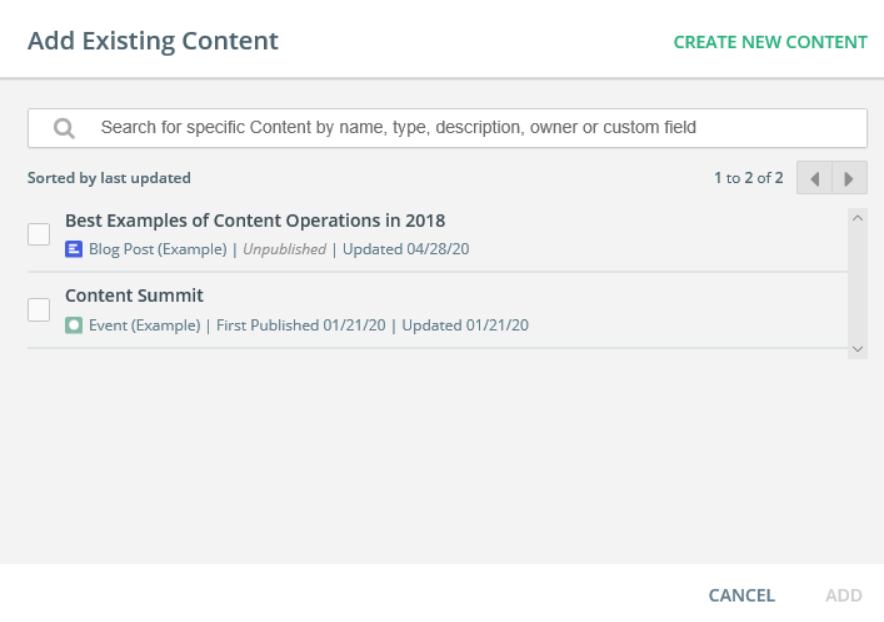
Task: Click the blue Blog Post type icon
Action: pos(73,249)
